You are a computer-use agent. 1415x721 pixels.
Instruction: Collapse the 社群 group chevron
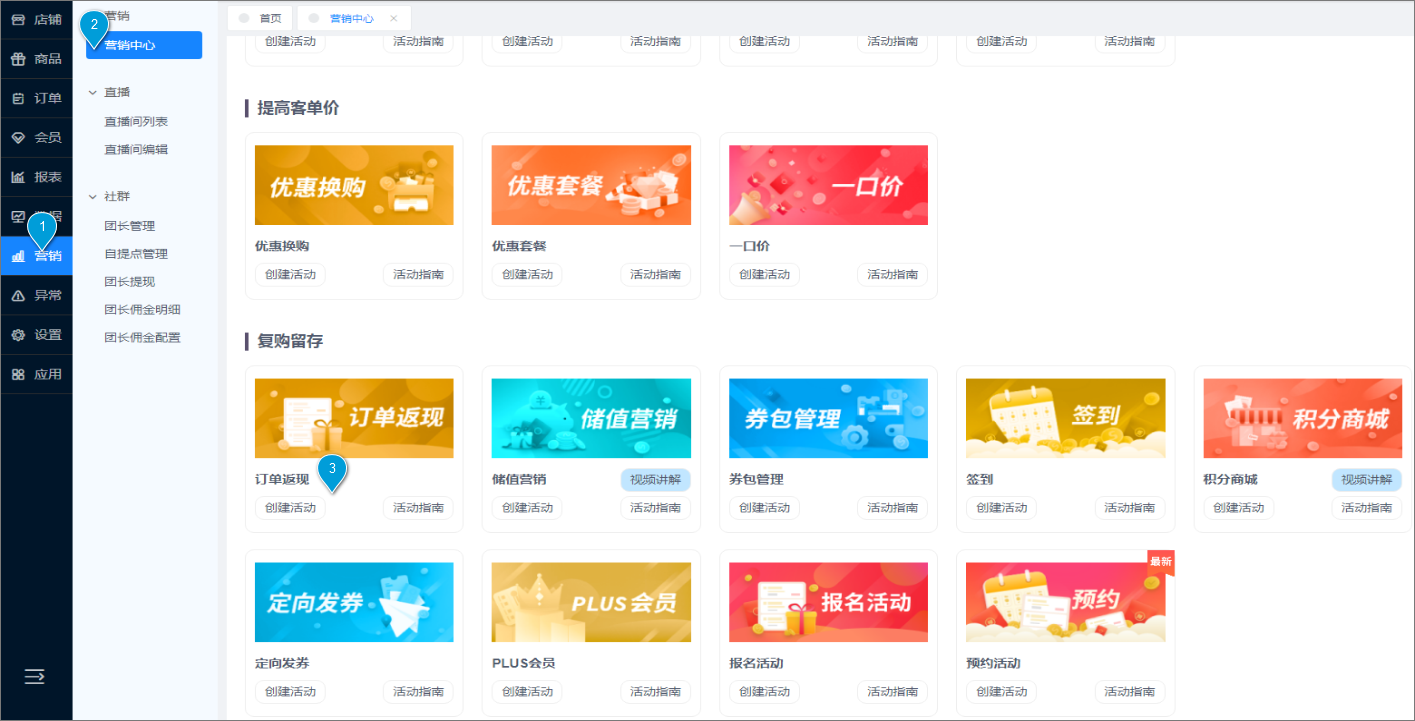pyautogui.click(x=93, y=197)
